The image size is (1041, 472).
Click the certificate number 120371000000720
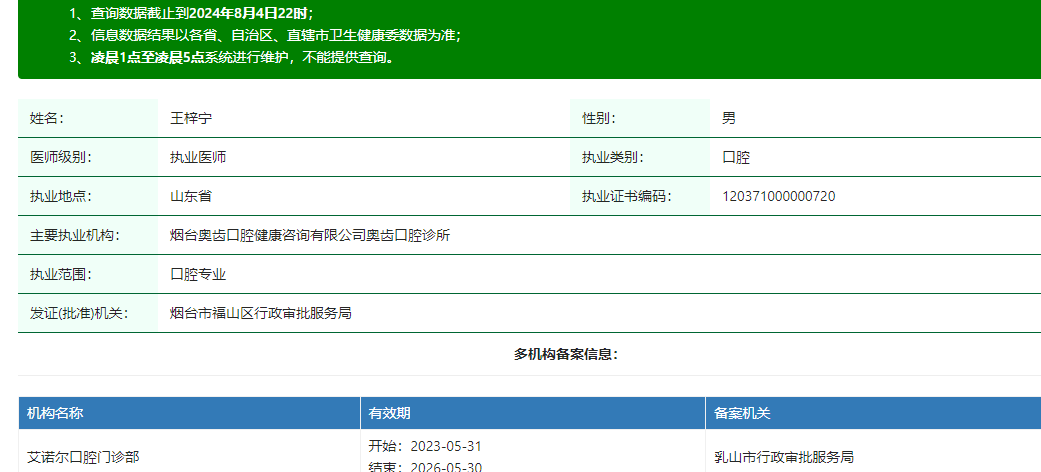[x=778, y=196]
